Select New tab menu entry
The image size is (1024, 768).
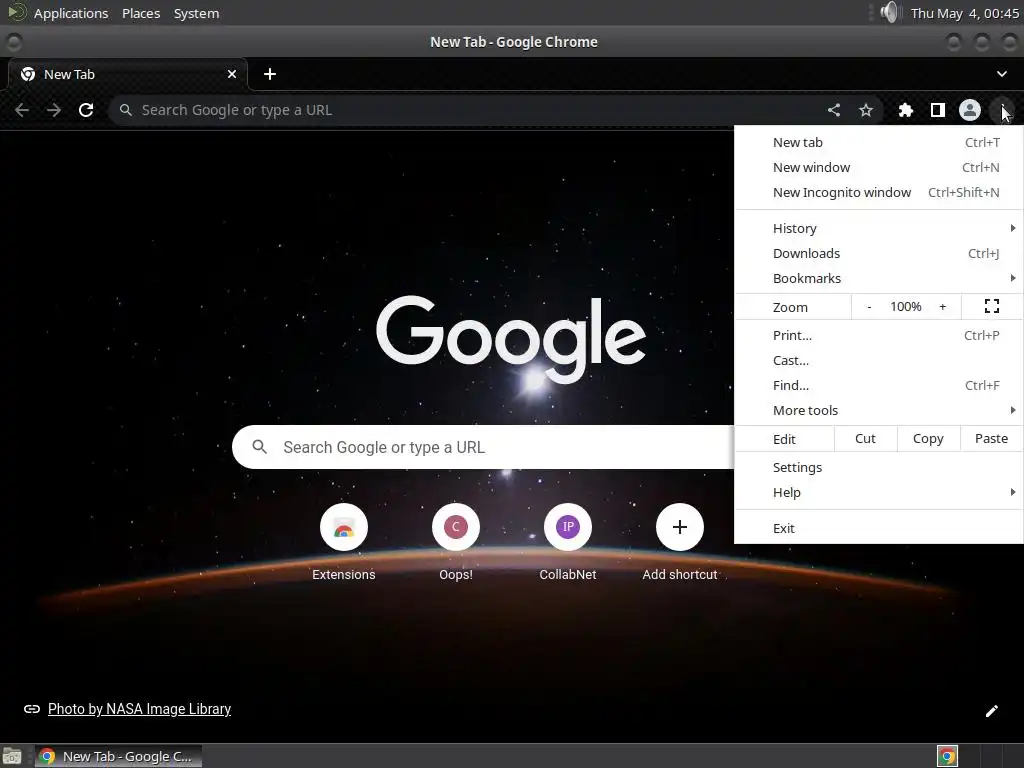pyautogui.click(x=878, y=142)
